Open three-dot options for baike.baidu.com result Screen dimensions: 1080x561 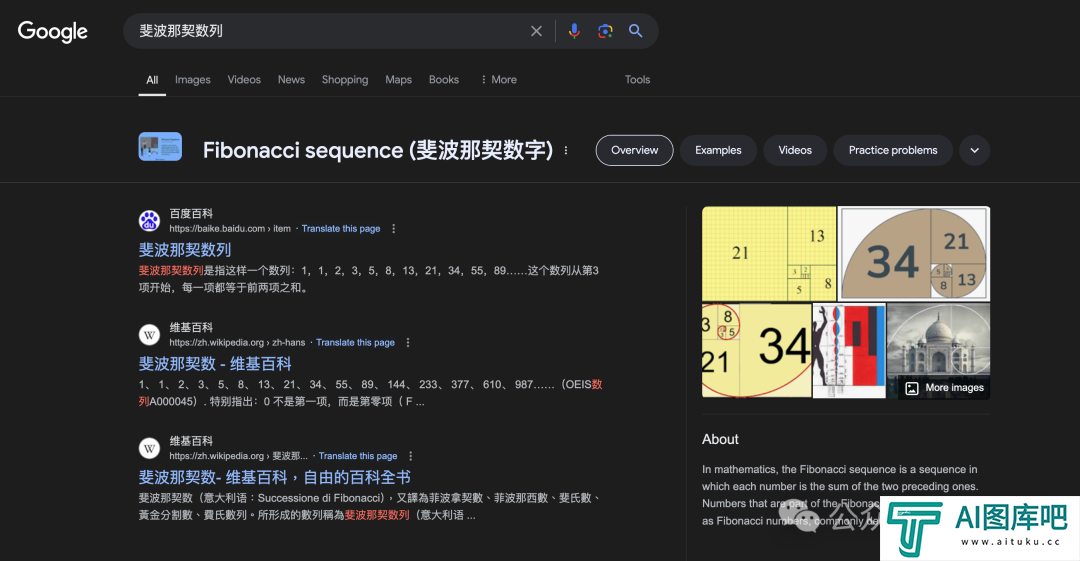(x=393, y=229)
